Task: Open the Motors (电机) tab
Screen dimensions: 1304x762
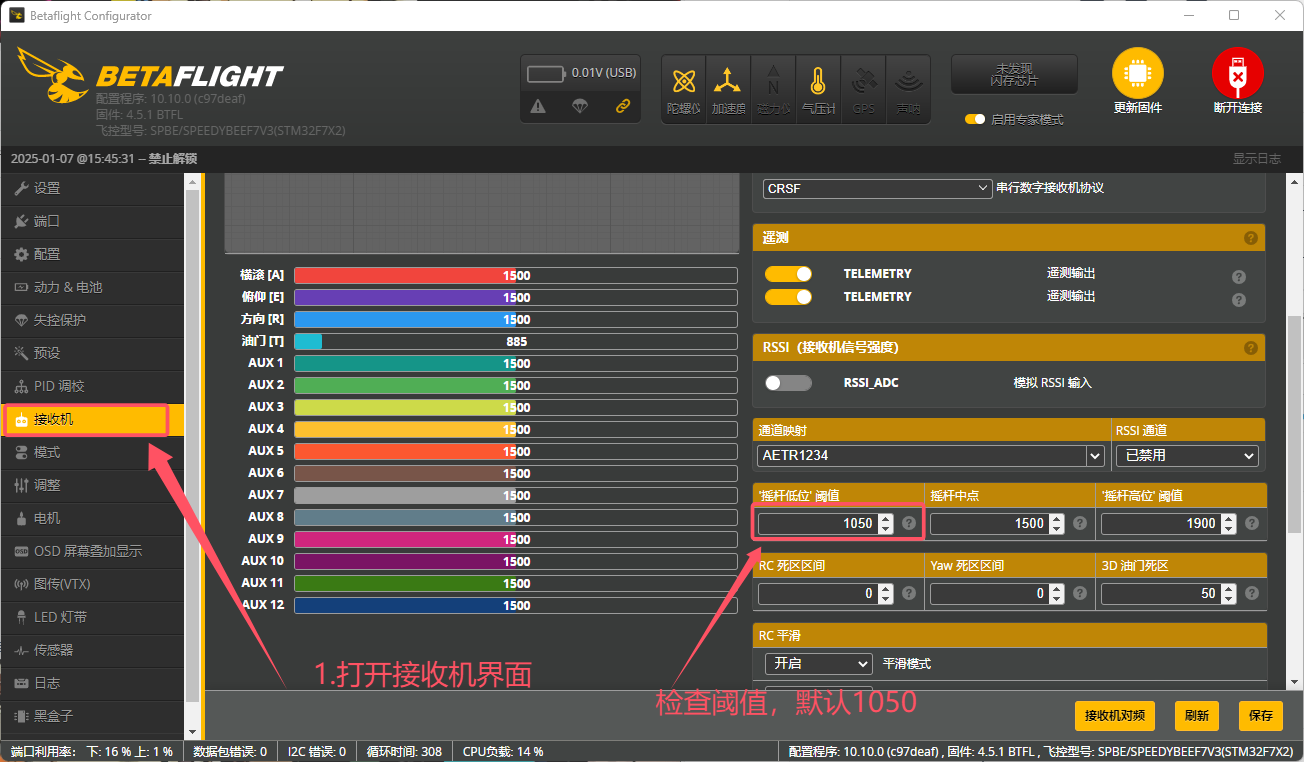Action: 92,518
